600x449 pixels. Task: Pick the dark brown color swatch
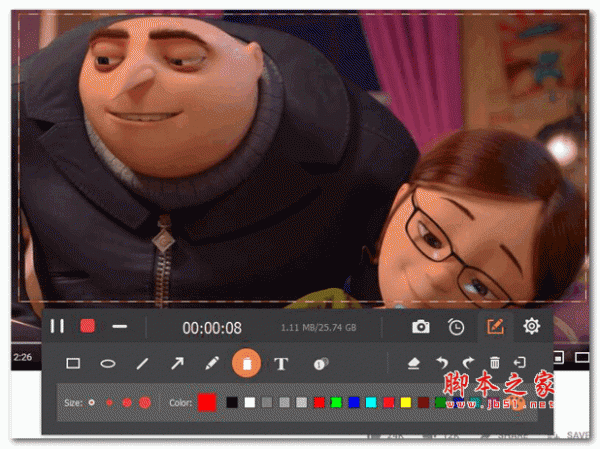[423, 402]
